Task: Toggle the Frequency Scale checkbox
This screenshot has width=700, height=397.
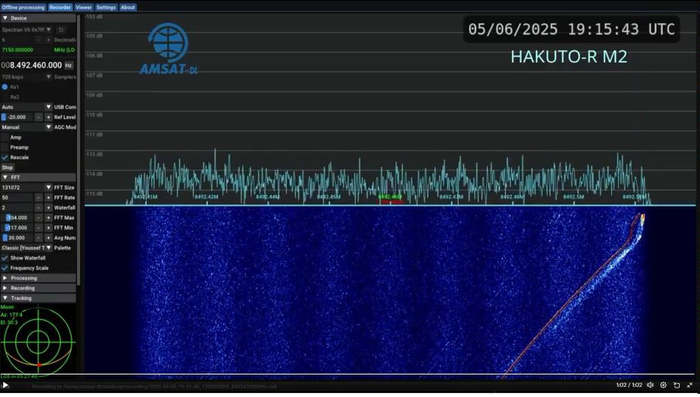Action: [5, 268]
